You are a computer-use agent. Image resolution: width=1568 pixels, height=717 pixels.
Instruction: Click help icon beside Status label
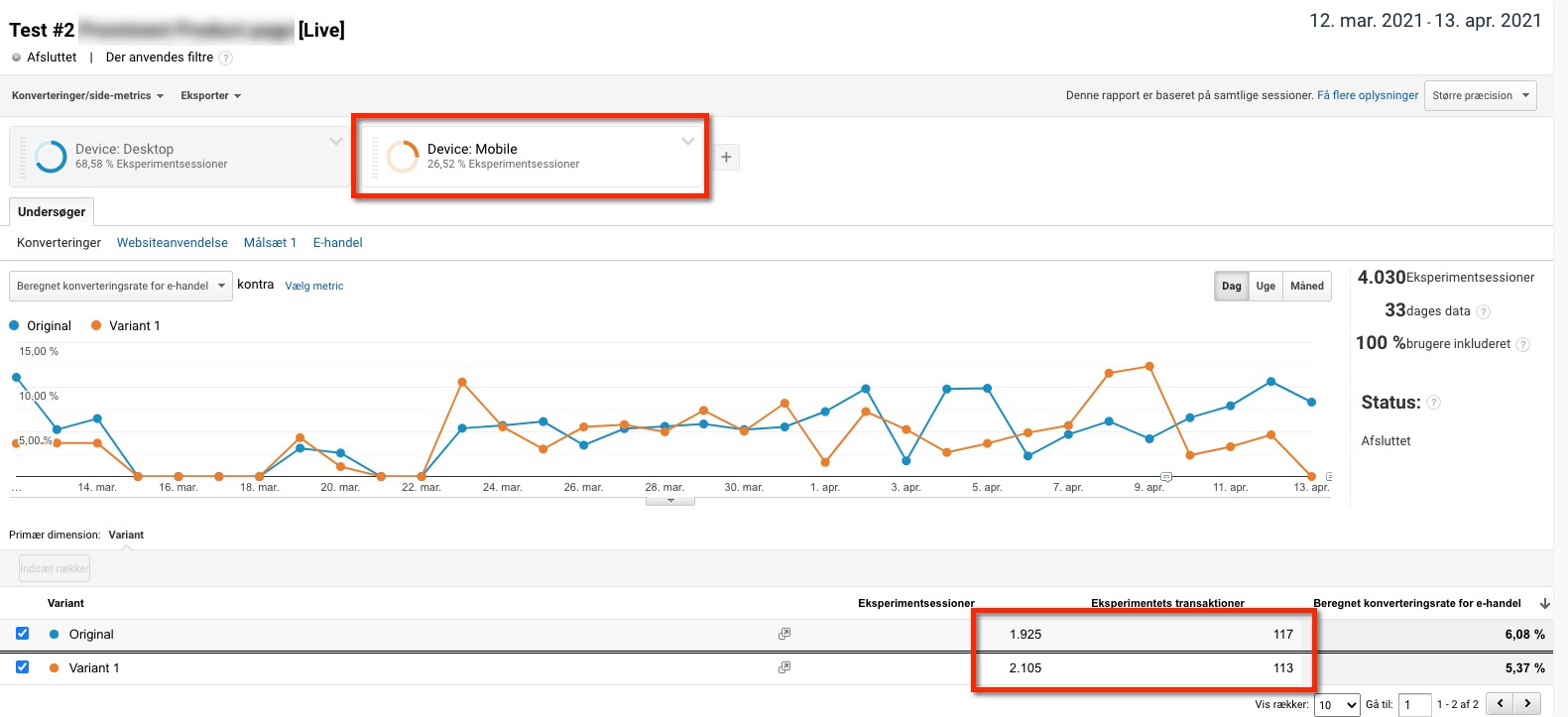[x=1433, y=403]
